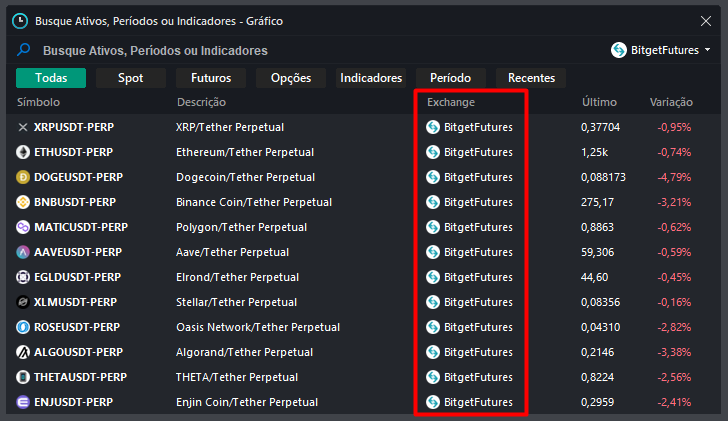Sort by the Descrição column header

coord(202,102)
